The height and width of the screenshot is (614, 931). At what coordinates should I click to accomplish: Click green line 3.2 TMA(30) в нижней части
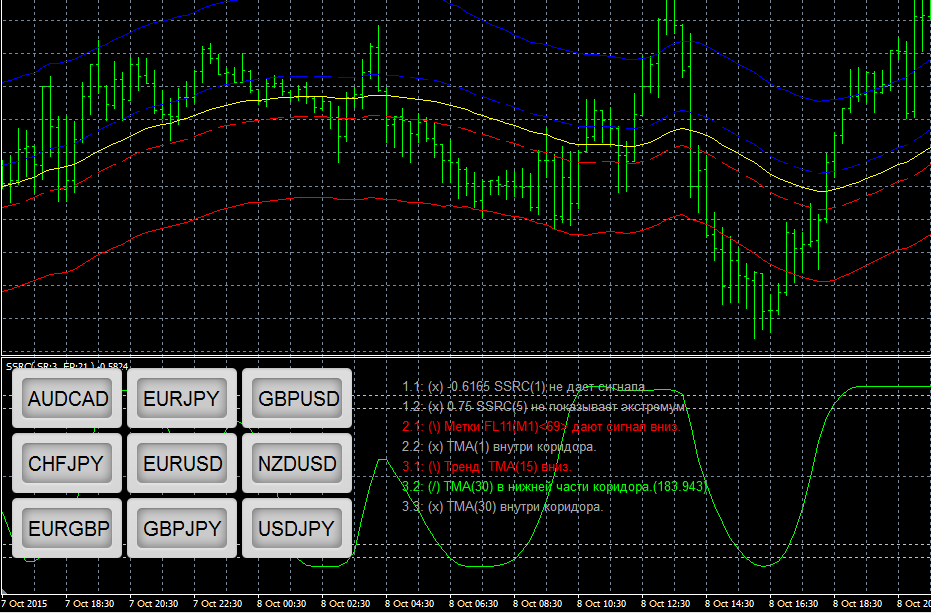click(x=555, y=487)
